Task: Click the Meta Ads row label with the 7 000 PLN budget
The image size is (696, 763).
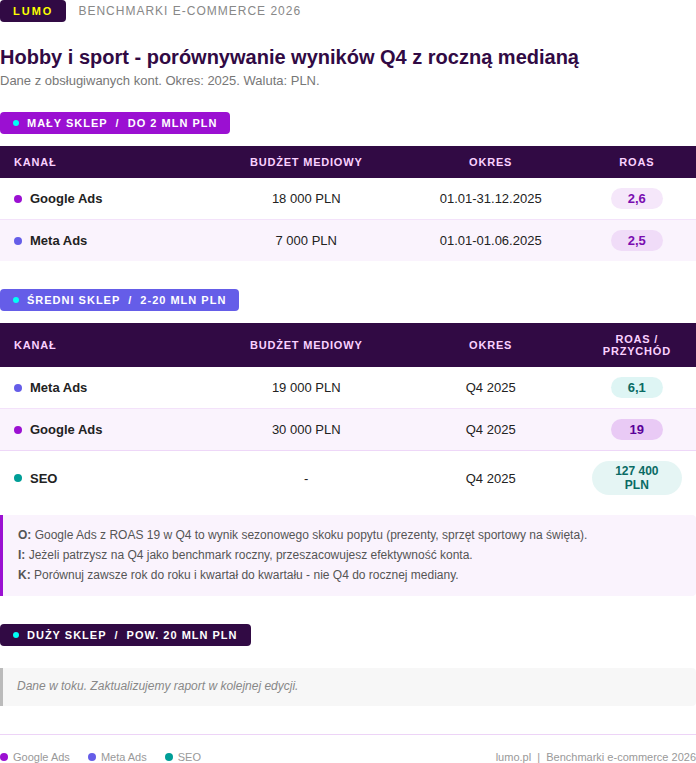Action: click(x=58, y=240)
